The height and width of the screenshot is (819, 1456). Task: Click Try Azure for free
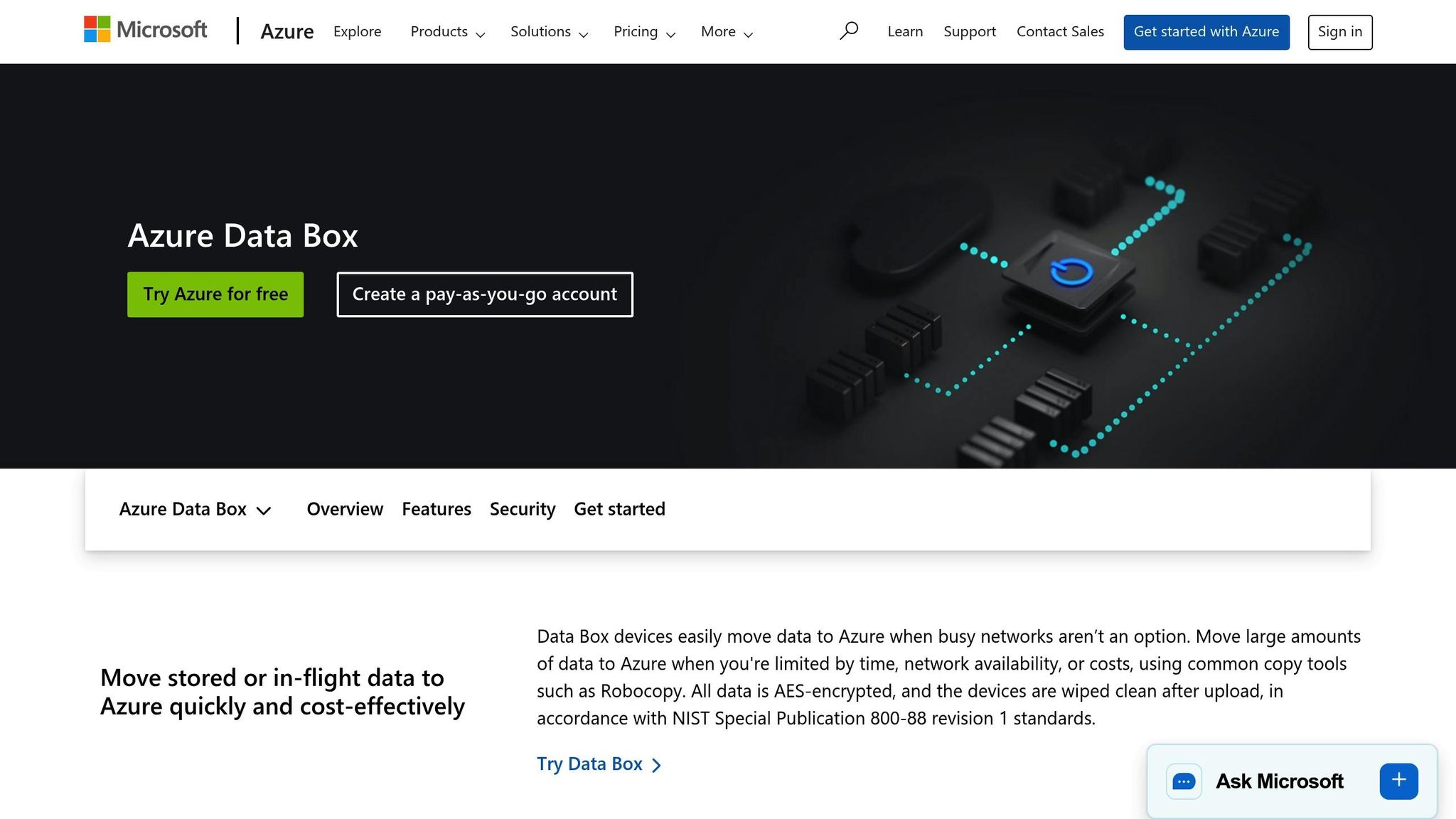tap(215, 294)
